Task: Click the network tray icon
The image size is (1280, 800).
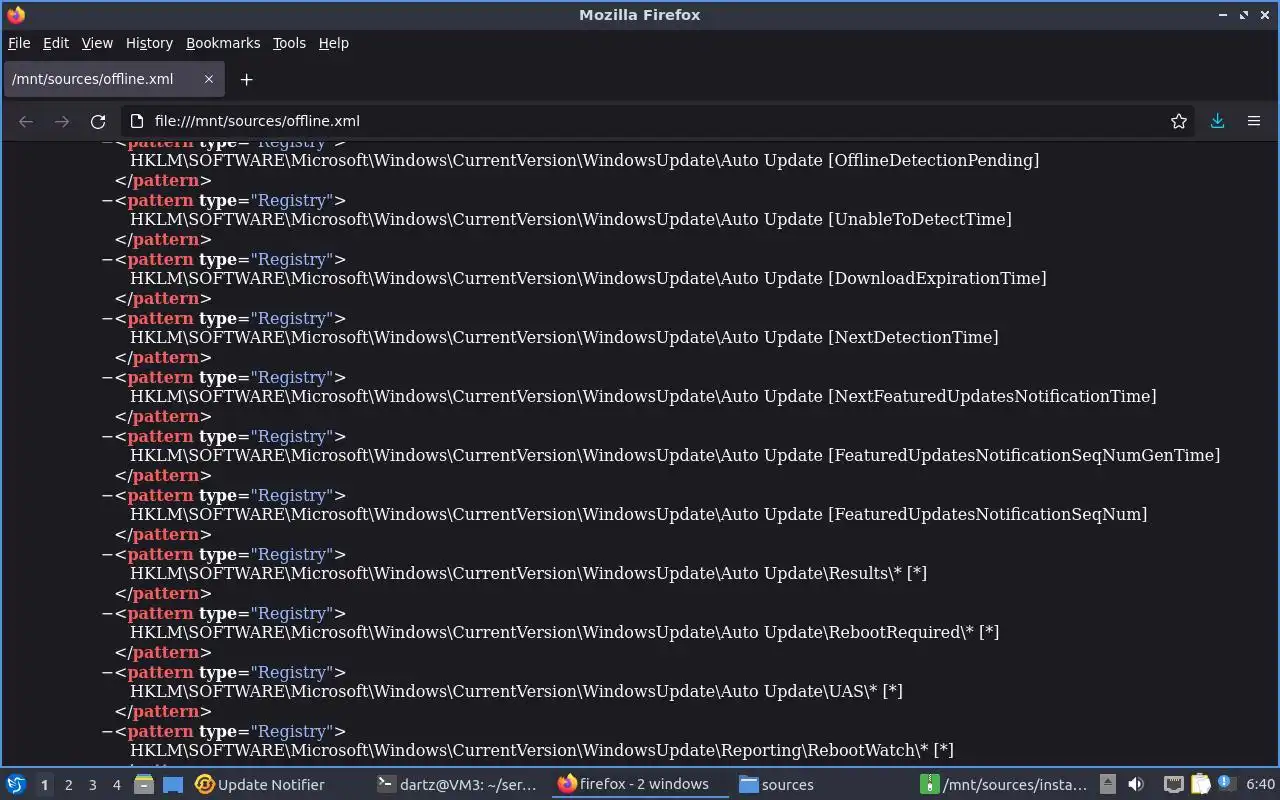Action: [x=1174, y=784]
